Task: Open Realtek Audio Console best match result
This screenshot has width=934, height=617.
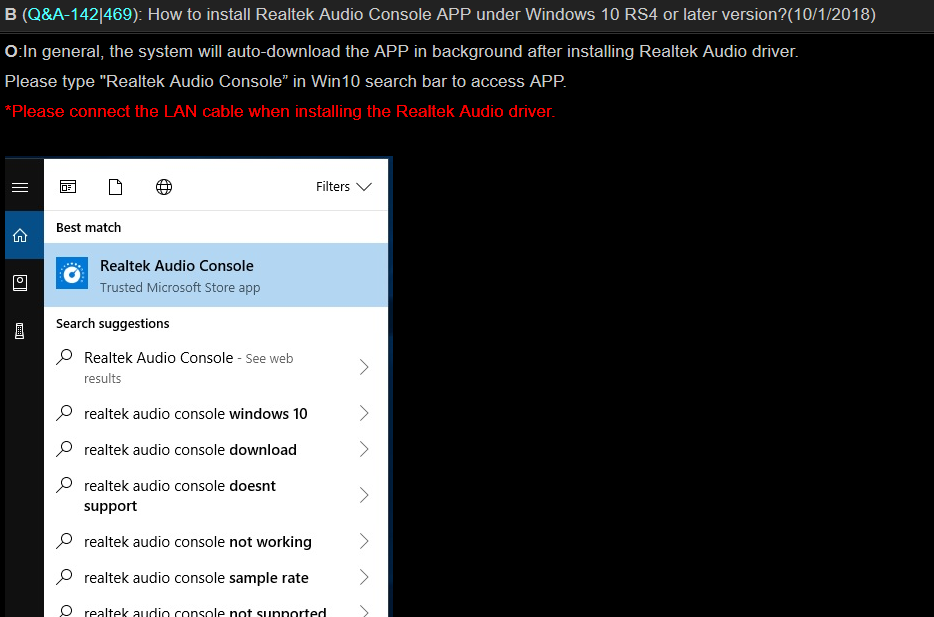Action: 216,275
